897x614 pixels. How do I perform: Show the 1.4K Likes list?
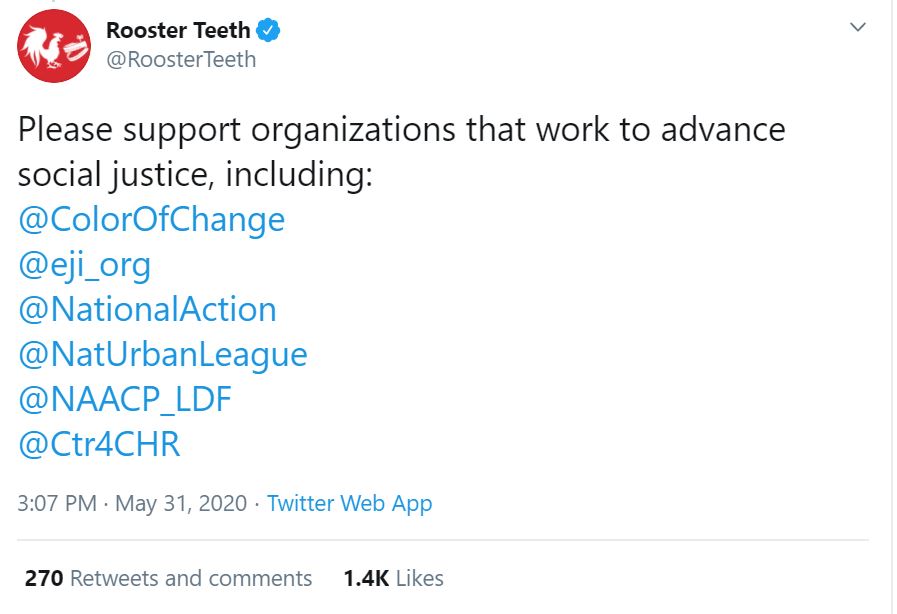(x=393, y=578)
